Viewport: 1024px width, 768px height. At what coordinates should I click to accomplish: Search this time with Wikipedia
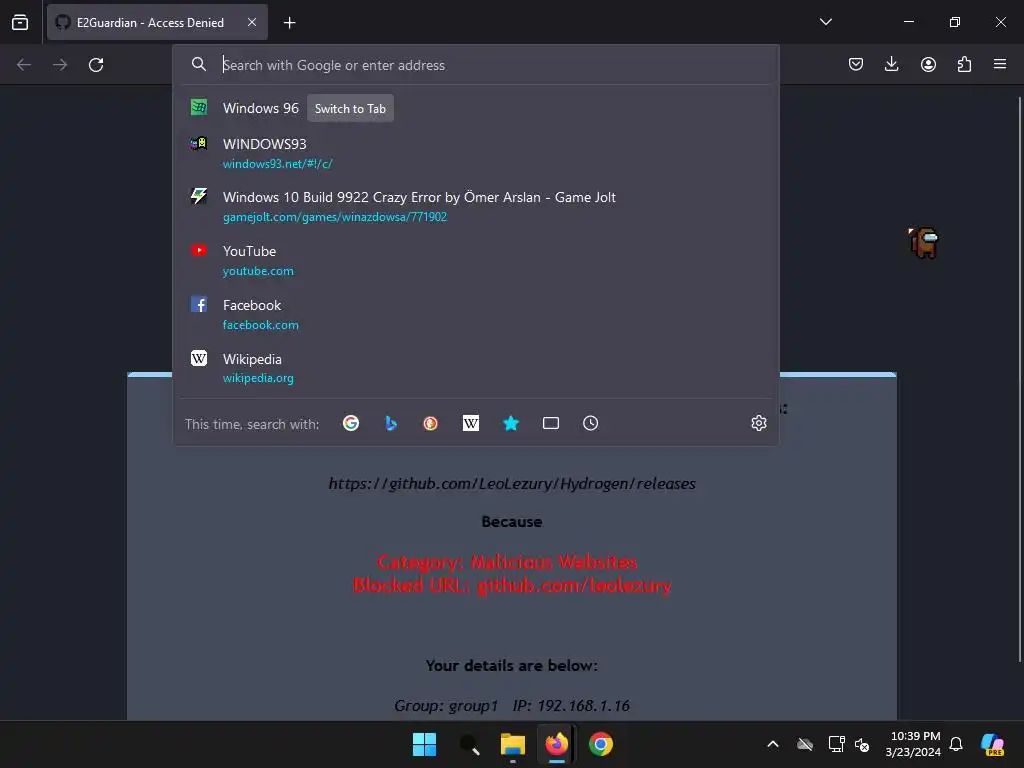(470, 423)
